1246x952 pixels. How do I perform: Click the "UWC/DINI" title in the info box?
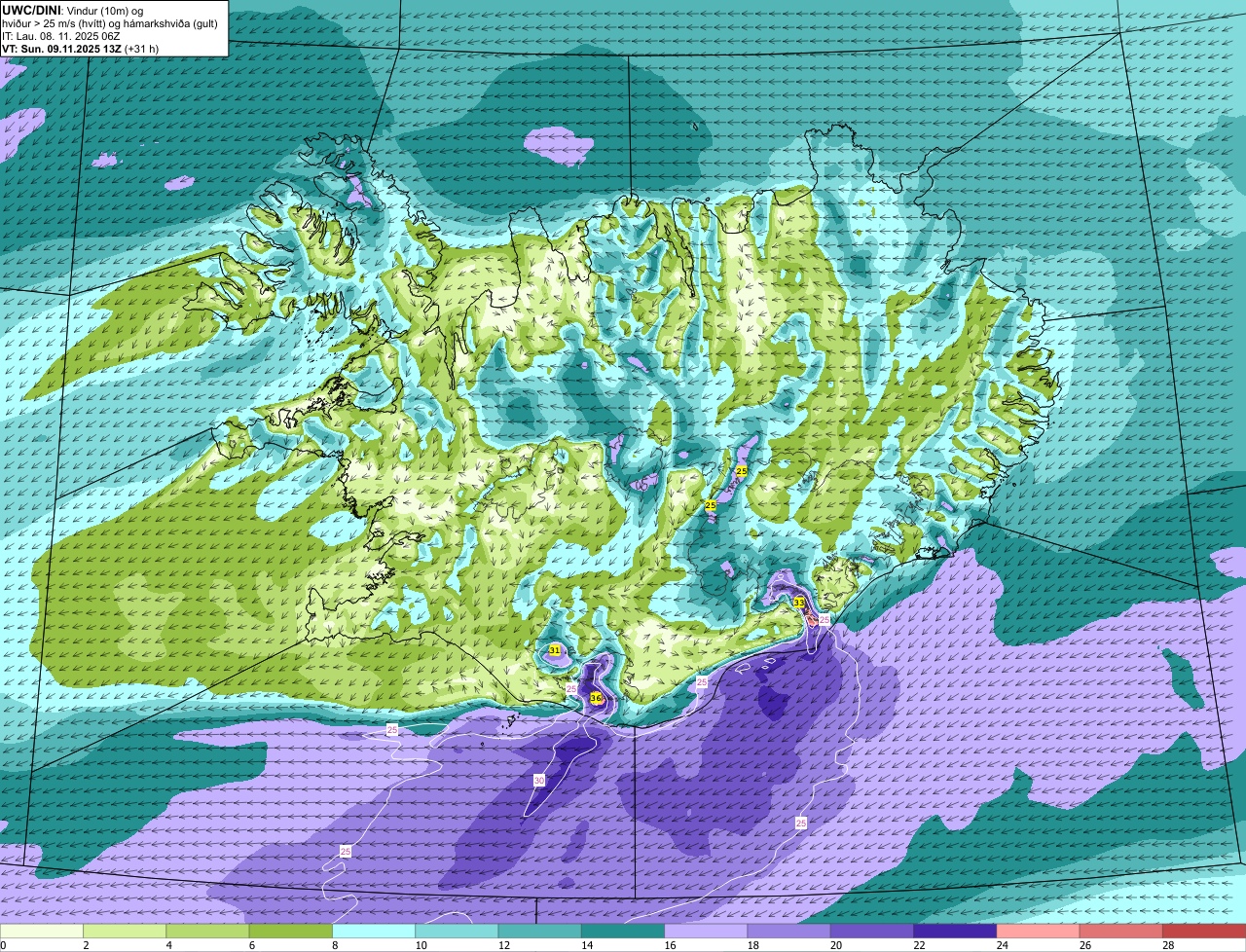[x=30, y=10]
